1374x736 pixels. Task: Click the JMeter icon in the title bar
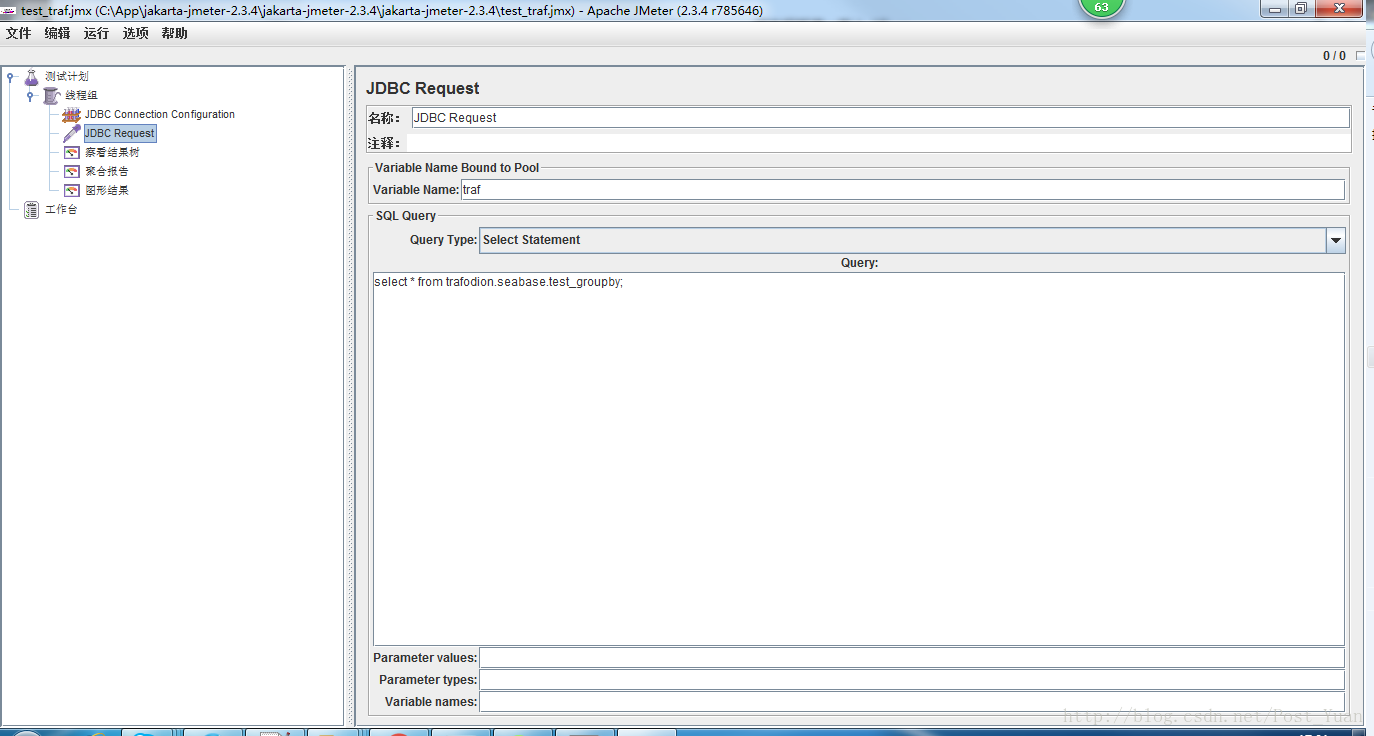click(x=10, y=9)
